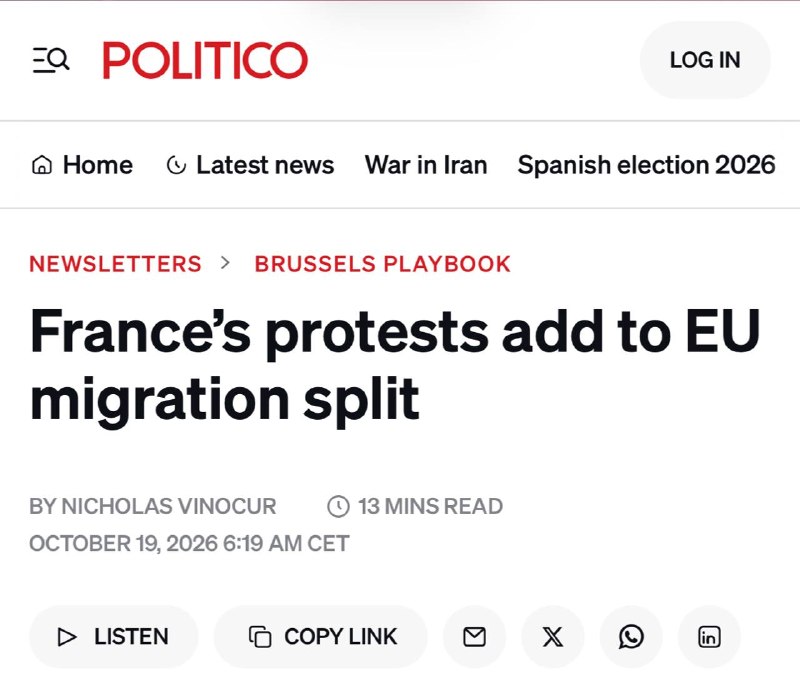Click the LOG IN button
This screenshot has width=800, height=697.
[705, 60]
